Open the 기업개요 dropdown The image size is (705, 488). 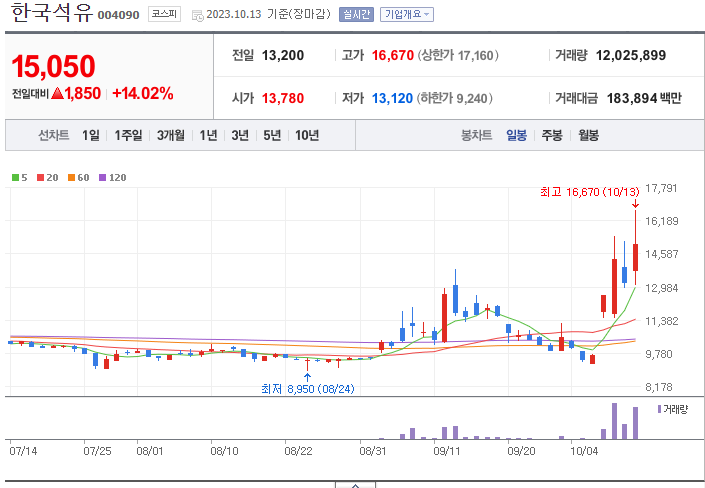(x=407, y=14)
